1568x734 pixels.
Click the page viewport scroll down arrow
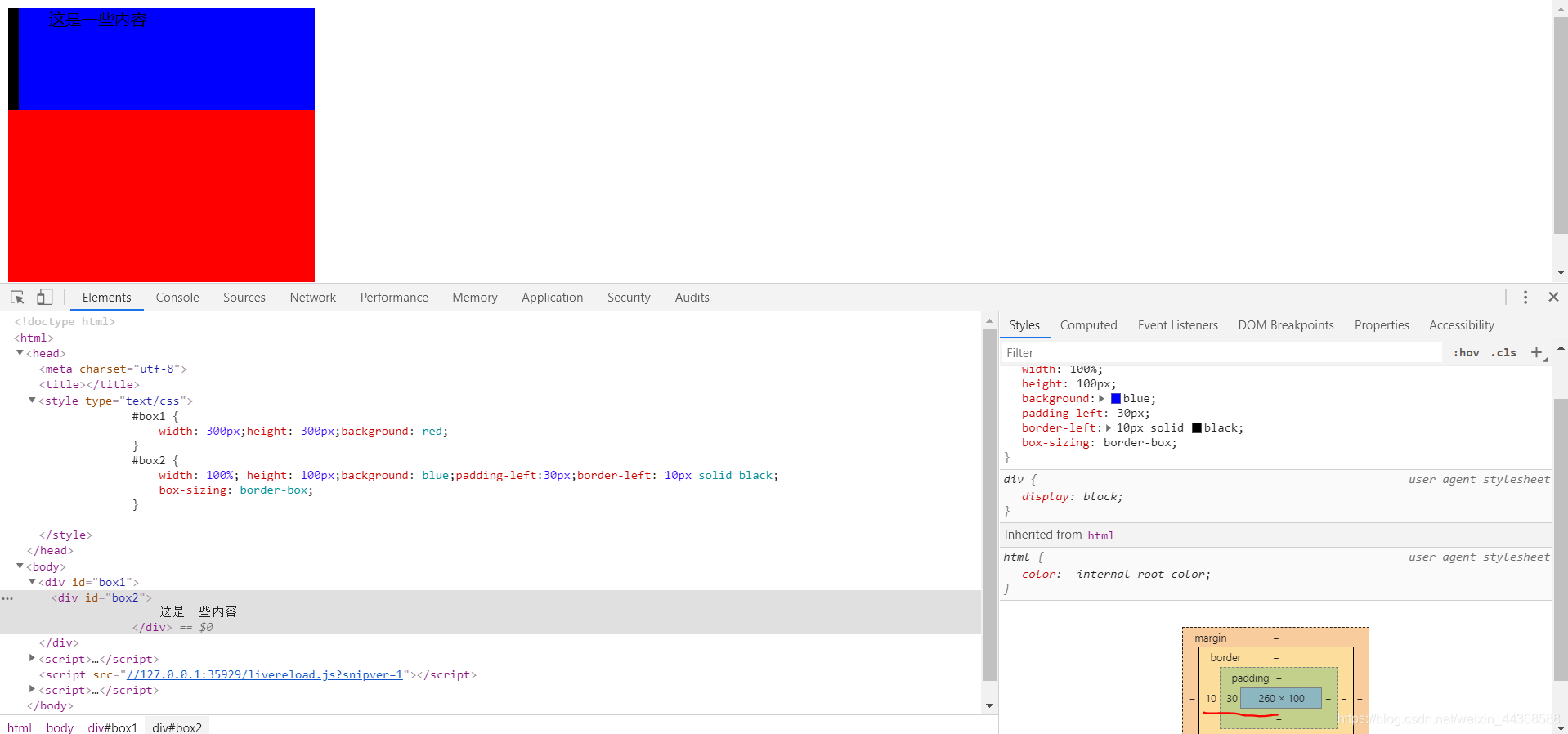pos(1561,272)
